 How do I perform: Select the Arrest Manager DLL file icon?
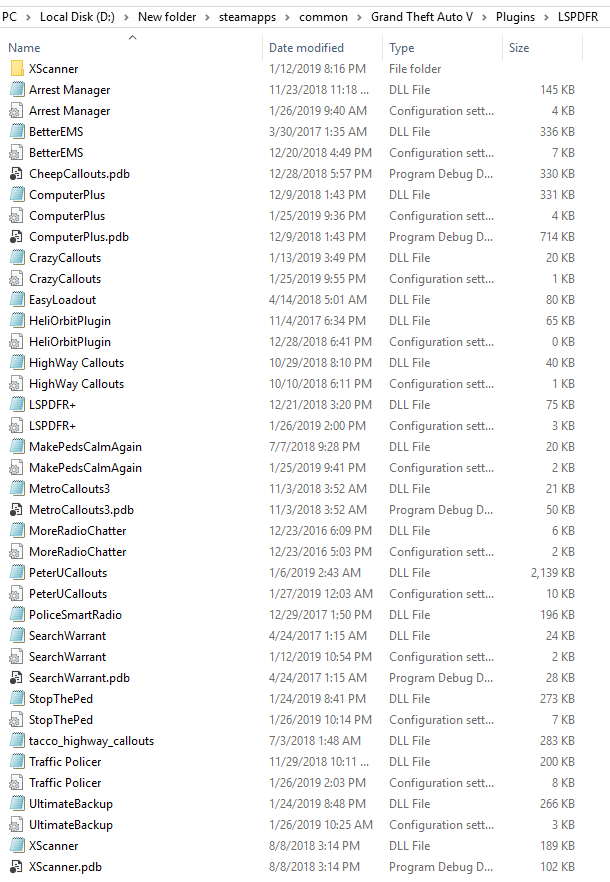pyautogui.click(x=17, y=90)
